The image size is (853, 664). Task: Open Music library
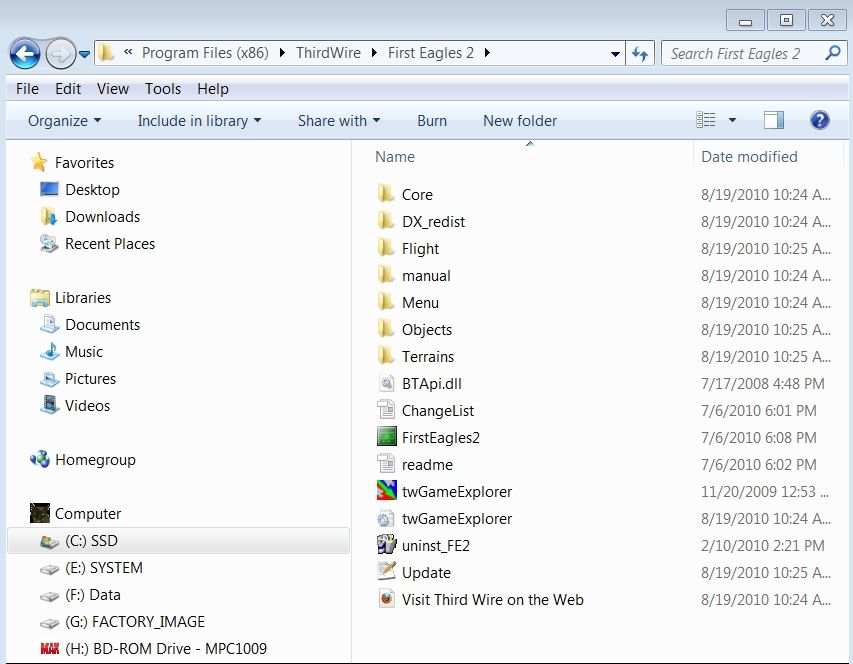coord(84,352)
